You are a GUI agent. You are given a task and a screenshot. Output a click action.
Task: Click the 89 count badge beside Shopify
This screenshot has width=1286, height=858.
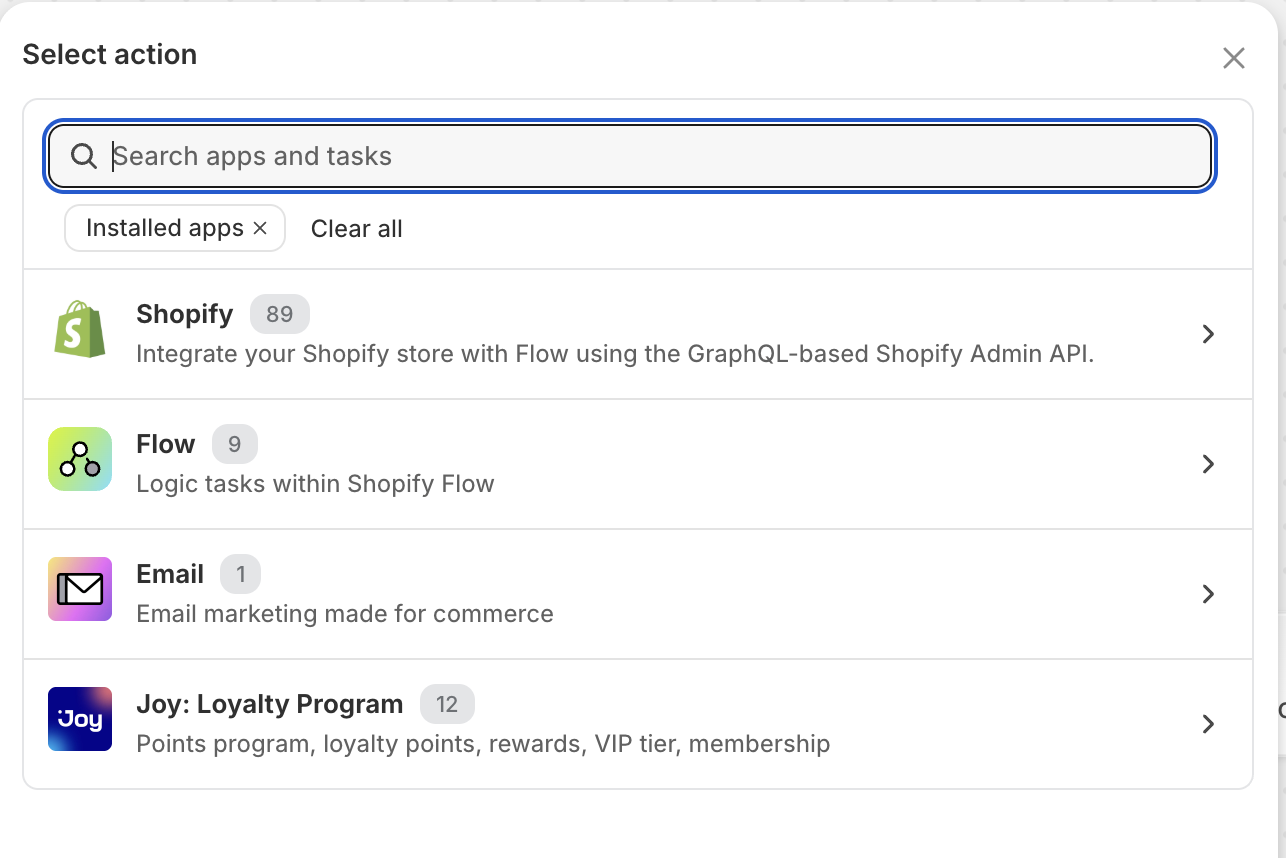tap(279, 314)
